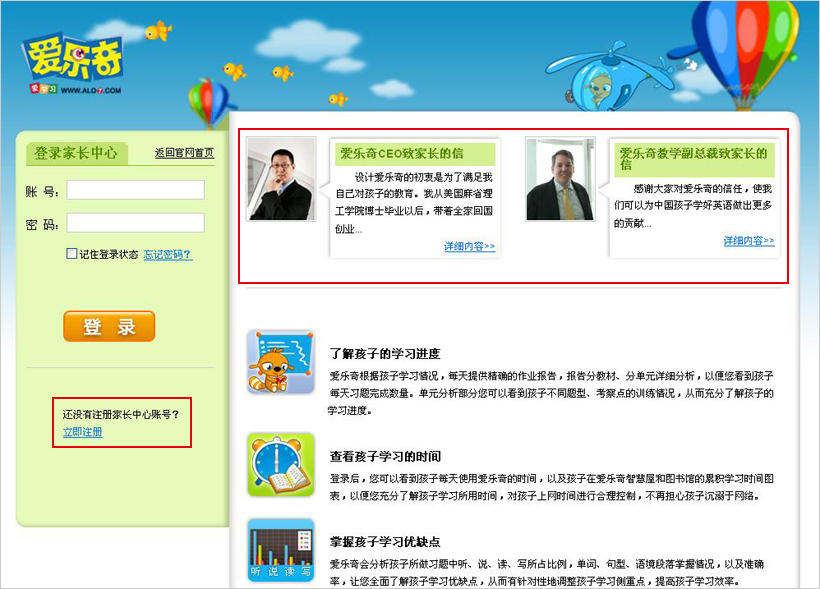This screenshot has width=820, height=589.
Task: Focus the 密码 input field
Action: pyautogui.click(x=135, y=223)
